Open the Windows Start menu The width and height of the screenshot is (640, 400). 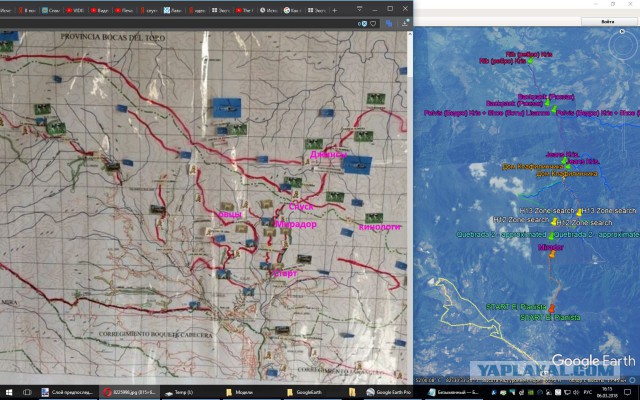pyautogui.click(x=8, y=392)
